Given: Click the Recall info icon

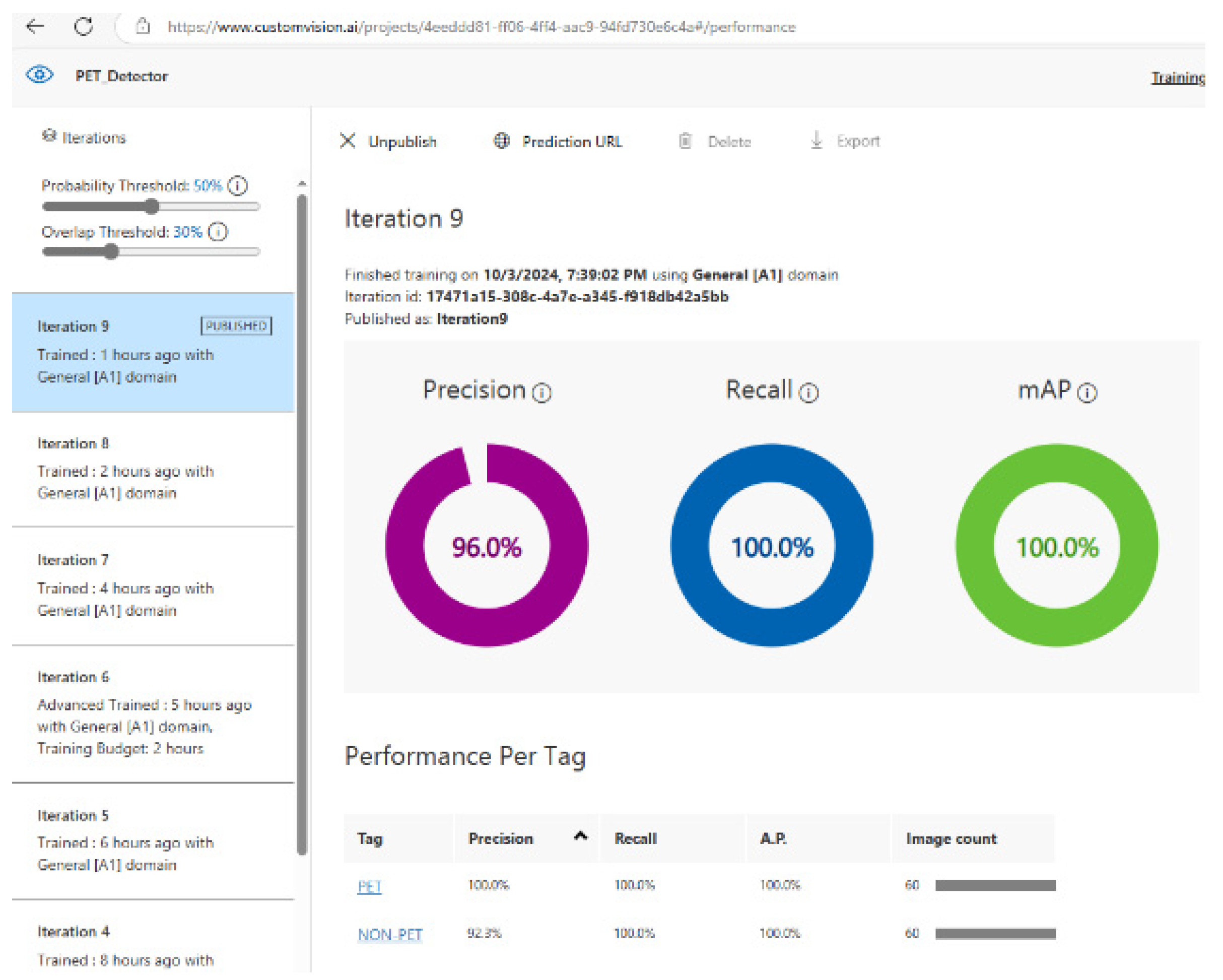Looking at the screenshot, I should click(808, 393).
